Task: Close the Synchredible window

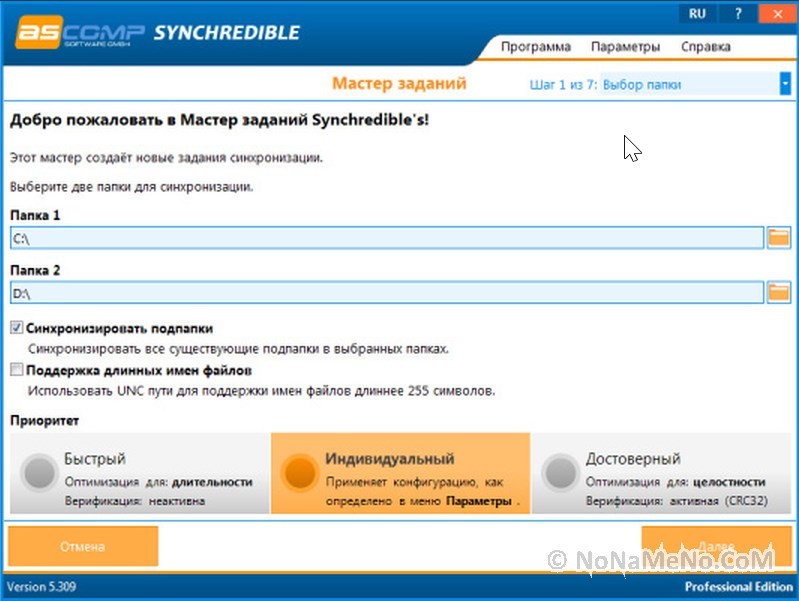Action: tap(778, 13)
